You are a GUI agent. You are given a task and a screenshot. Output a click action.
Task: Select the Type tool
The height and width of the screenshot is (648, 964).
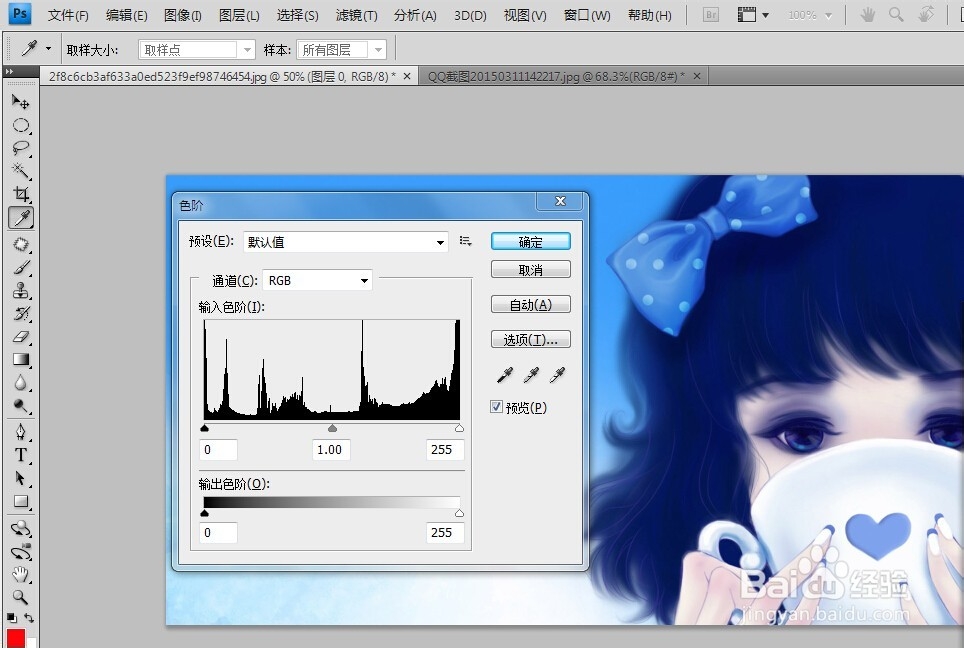[20, 455]
